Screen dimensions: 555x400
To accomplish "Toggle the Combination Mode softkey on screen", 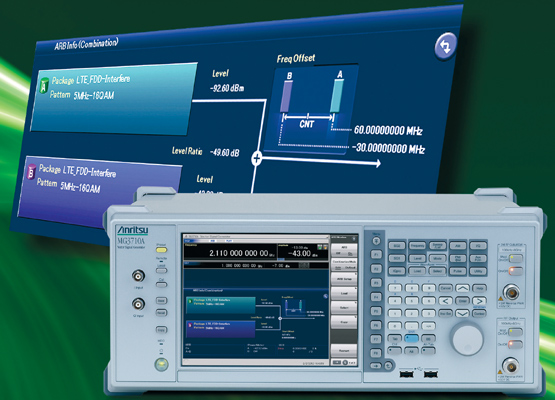I will [344, 264].
